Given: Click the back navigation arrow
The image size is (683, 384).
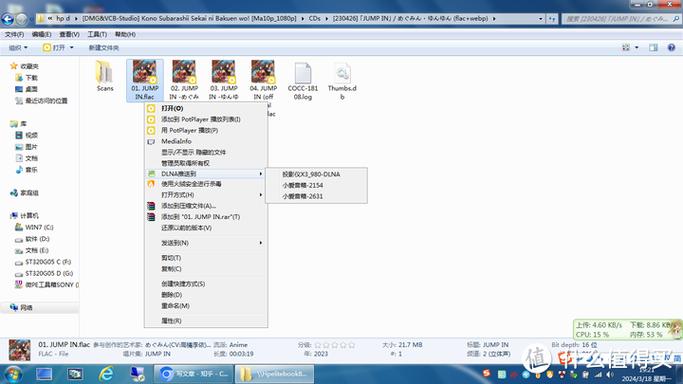Looking at the screenshot, I should [x=7, y=19].
